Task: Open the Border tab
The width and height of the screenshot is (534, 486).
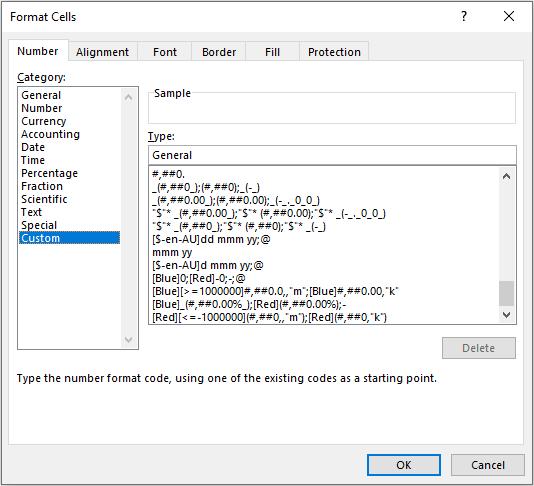Action: (219, 52)
